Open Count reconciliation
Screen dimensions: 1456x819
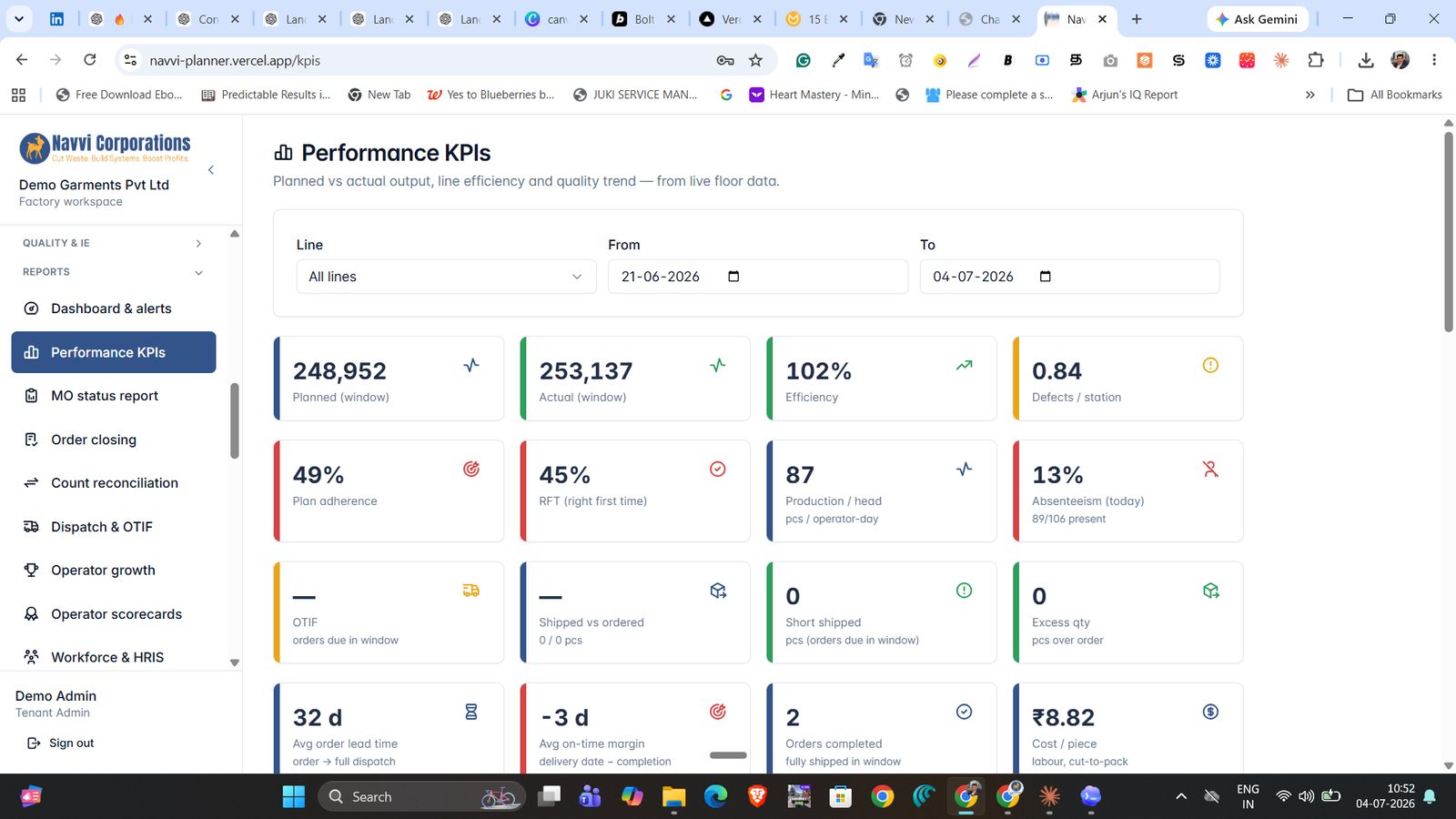tap(113, 483)
